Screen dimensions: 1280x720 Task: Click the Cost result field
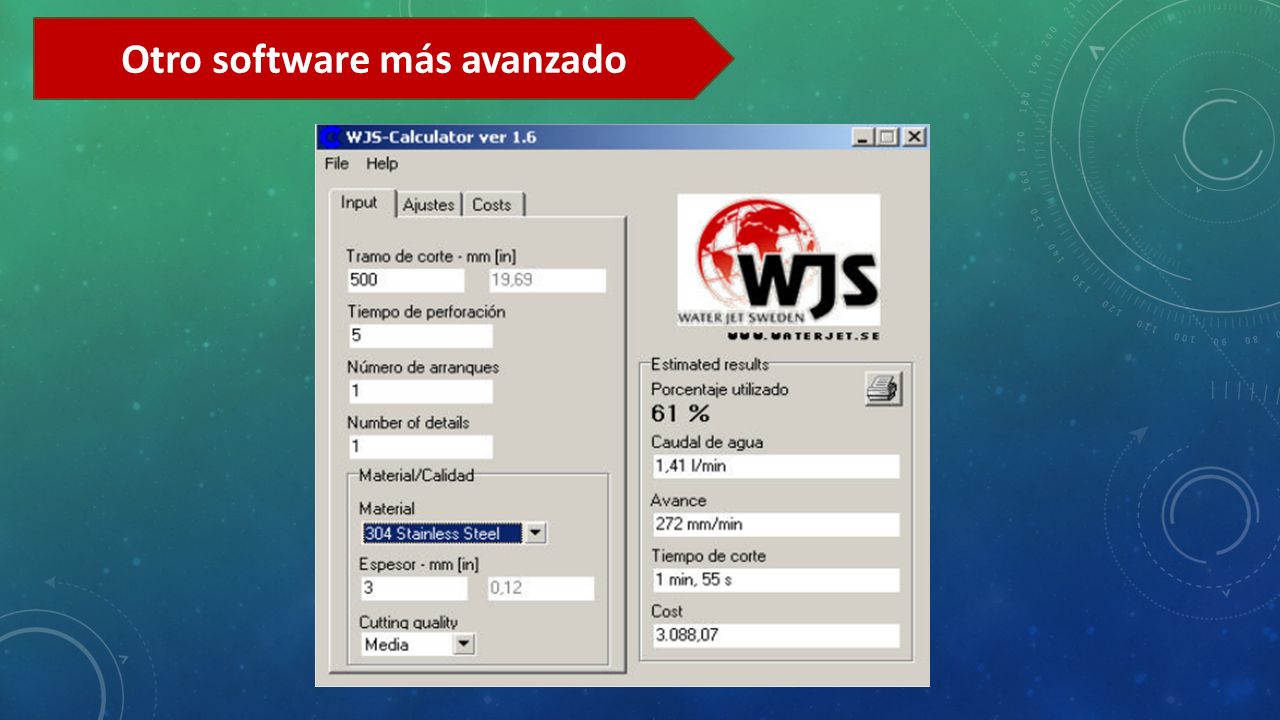coord(775,635)
